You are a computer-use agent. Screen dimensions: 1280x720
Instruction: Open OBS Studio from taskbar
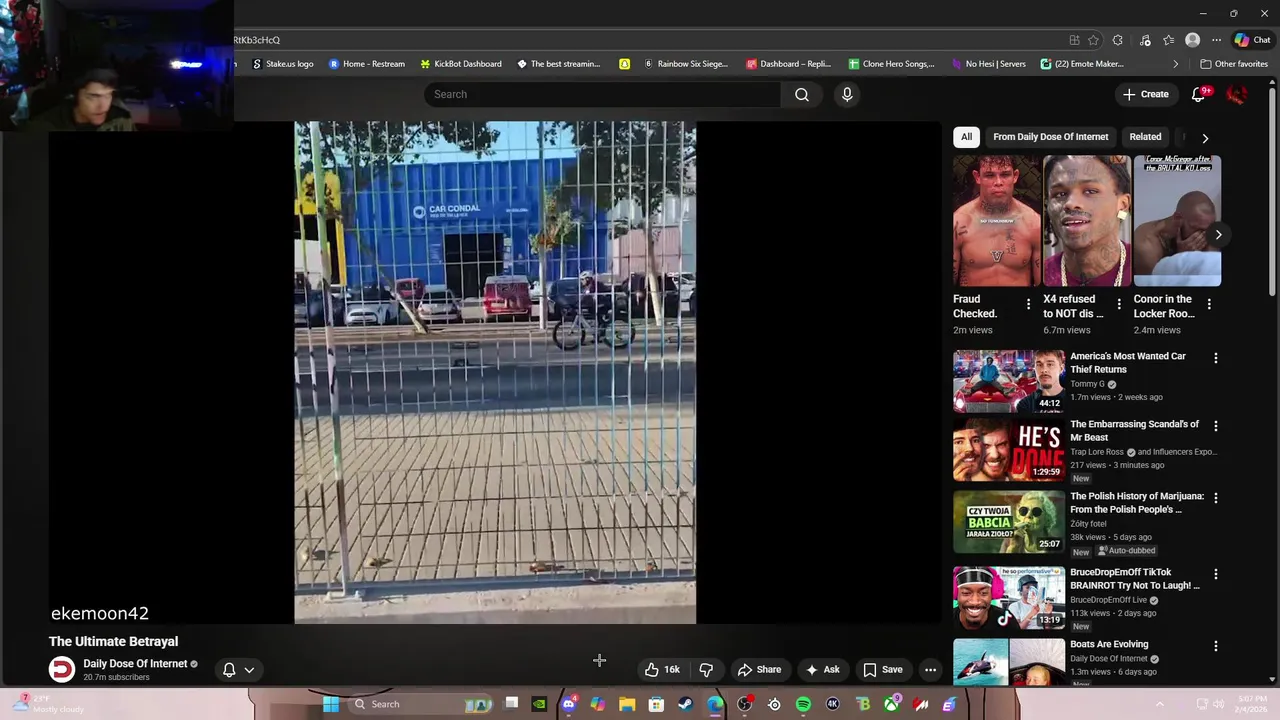click(744, 704)
